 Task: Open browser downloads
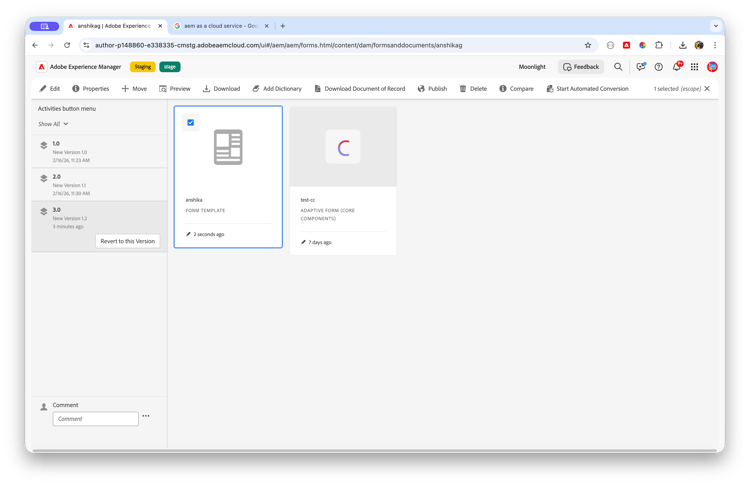(683, 45)
